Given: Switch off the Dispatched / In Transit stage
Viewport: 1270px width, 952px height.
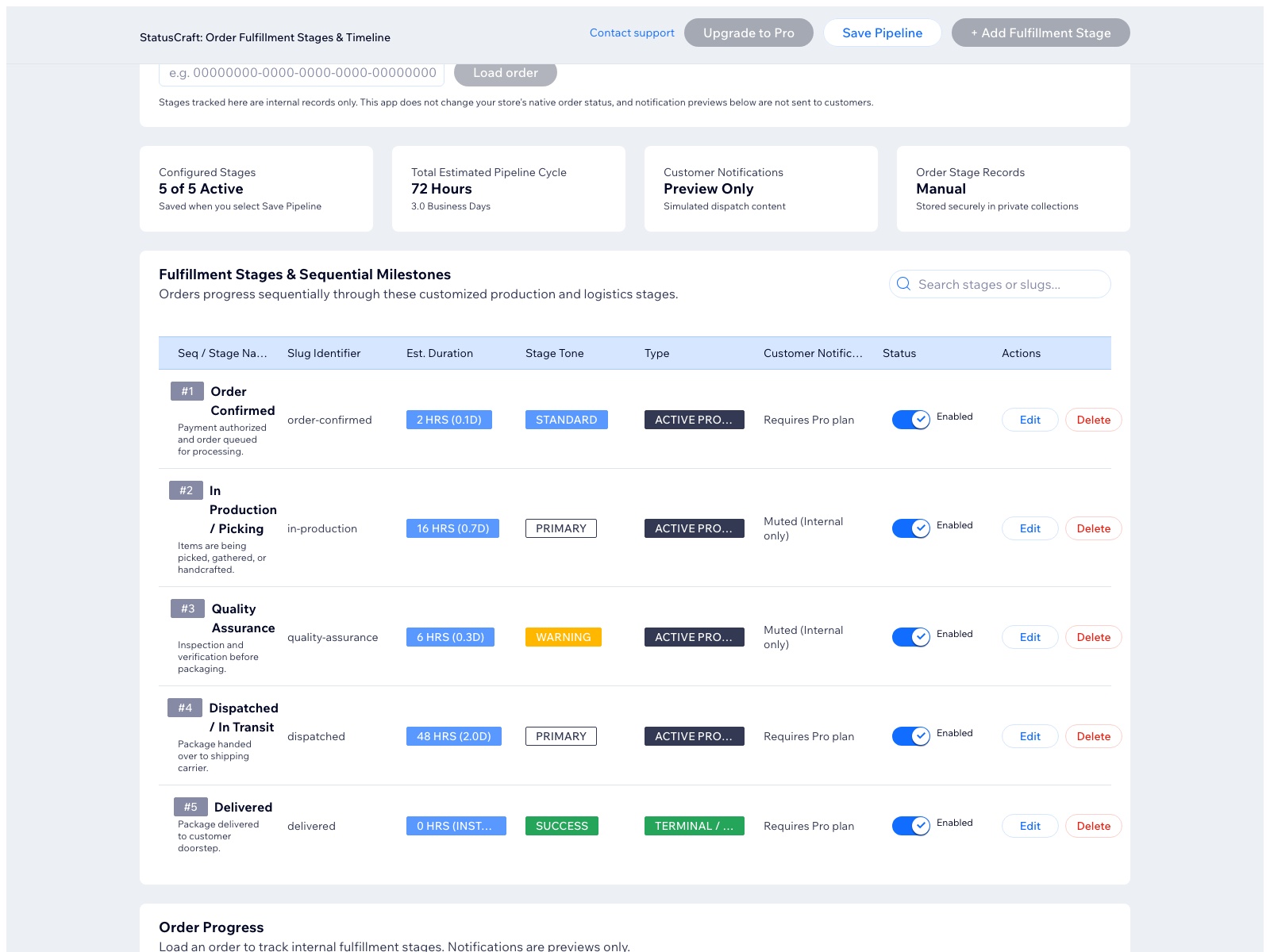Looking at the screenshot, I should point(910,736).
